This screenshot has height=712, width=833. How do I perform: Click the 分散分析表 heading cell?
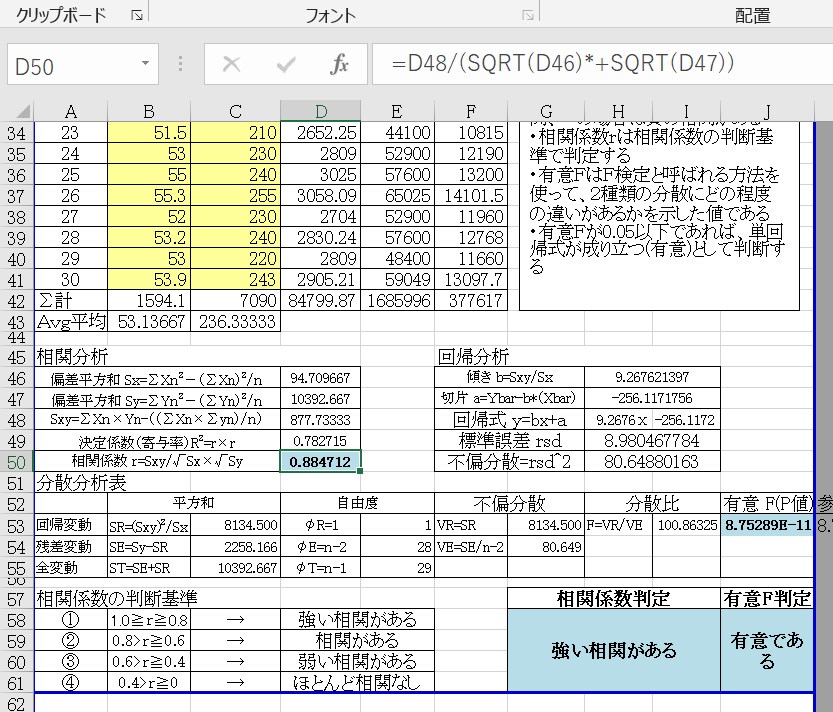(81, 482)
